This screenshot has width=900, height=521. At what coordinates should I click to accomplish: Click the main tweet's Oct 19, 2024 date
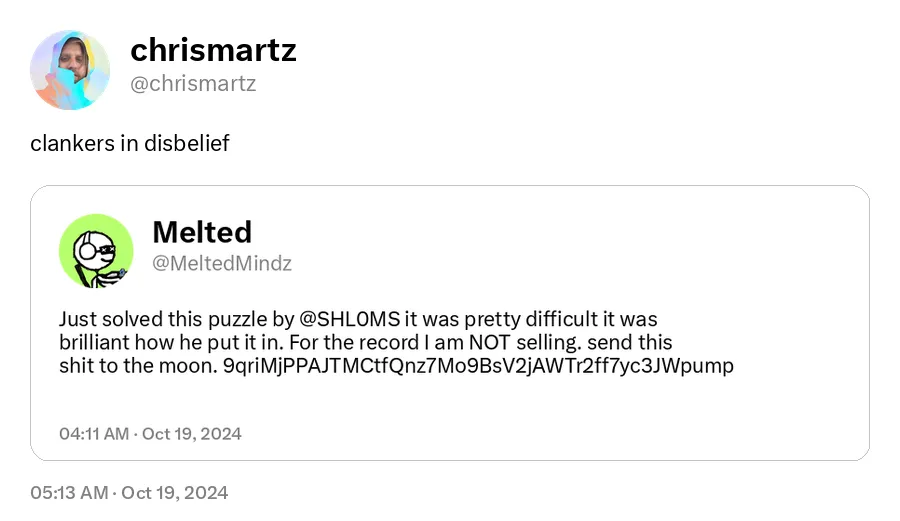pos(174,493)
